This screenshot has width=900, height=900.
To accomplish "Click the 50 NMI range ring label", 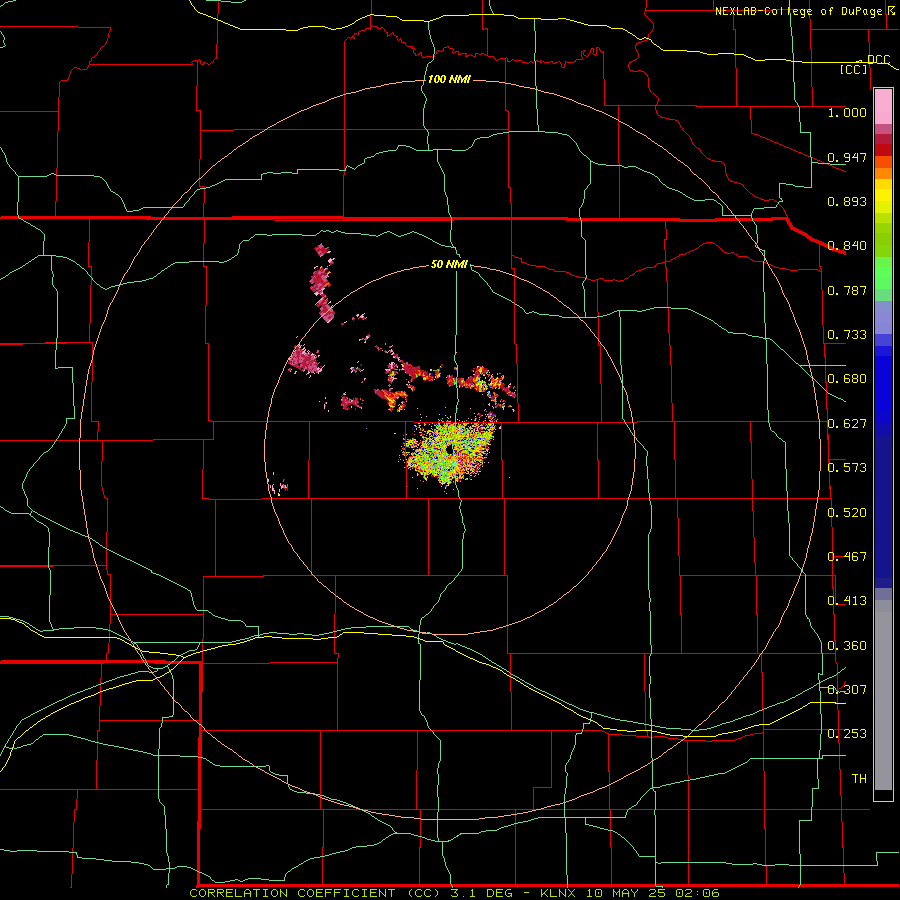I will tap(449, 265).
